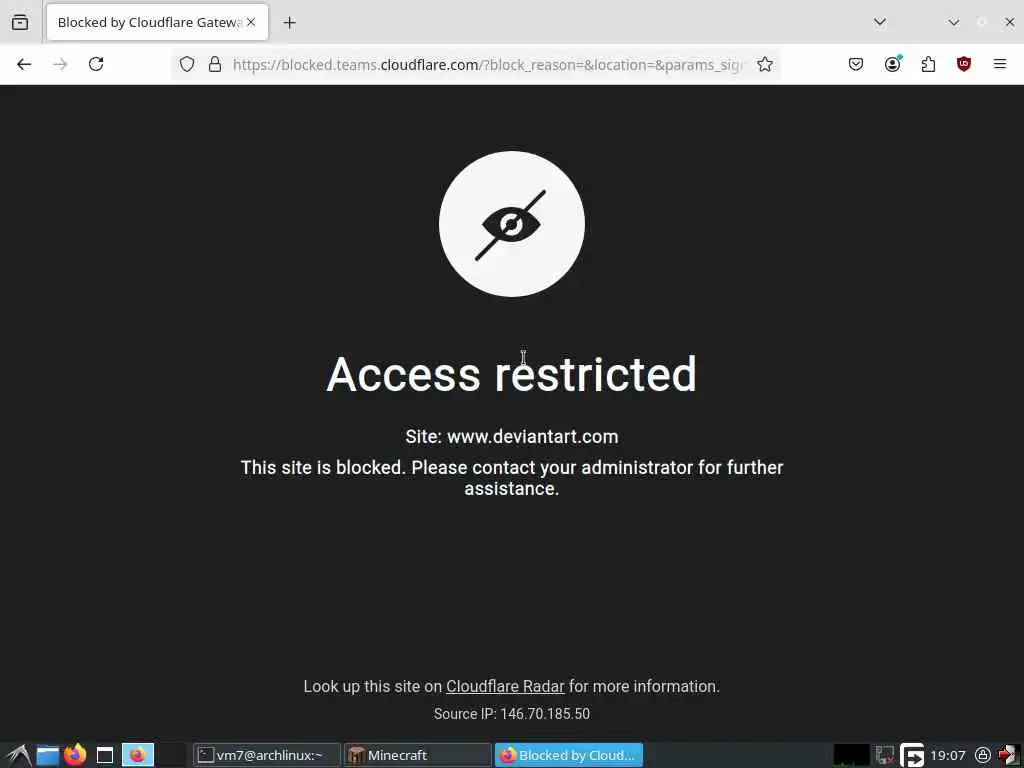The image size is (1024, 768).
Task: Close the Blocked by Cloudflare Gateway tab
Action: pos(251,22)
